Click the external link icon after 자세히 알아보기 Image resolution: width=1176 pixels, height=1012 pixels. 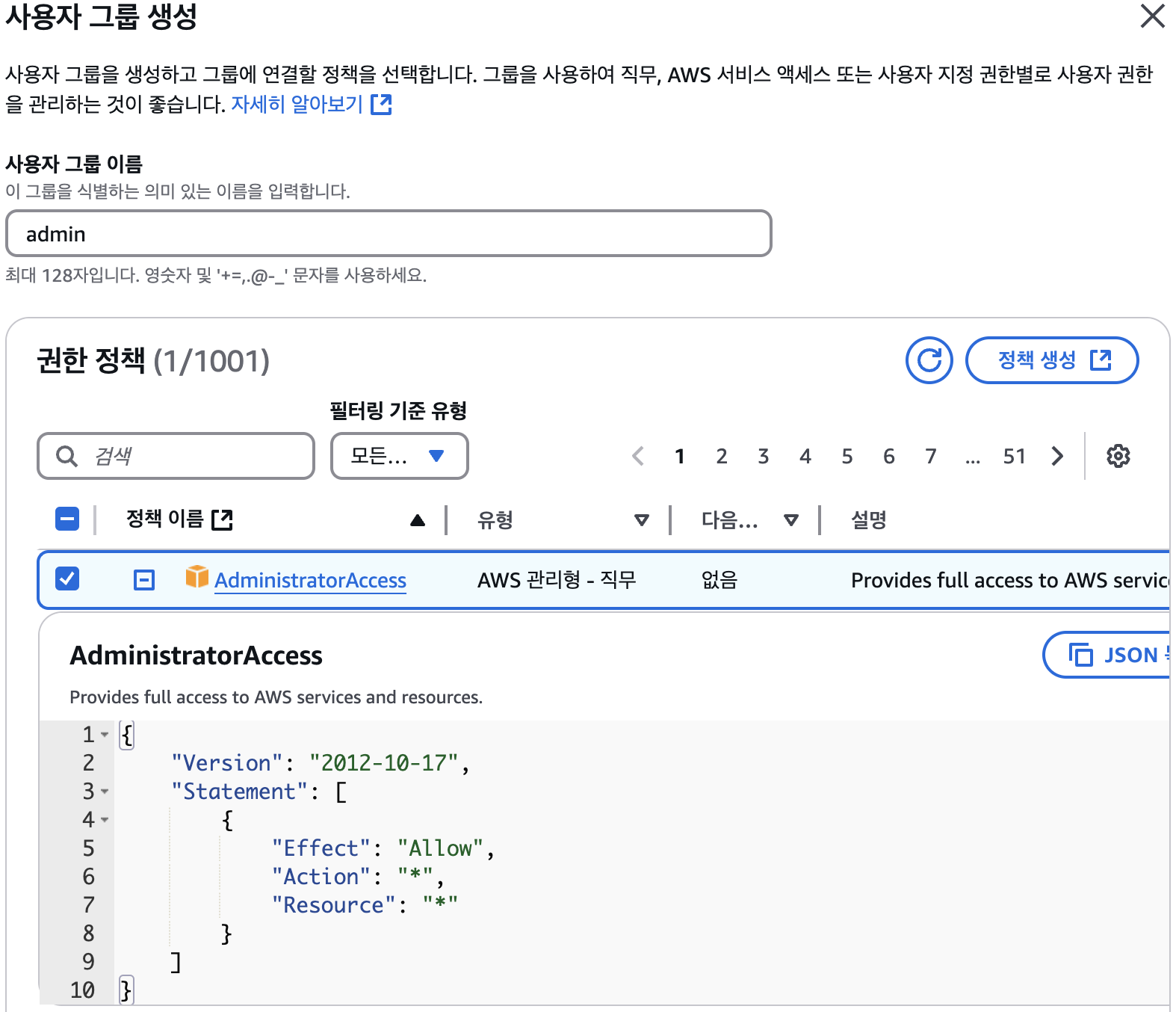pyautogui.click(x=381, y=104)
